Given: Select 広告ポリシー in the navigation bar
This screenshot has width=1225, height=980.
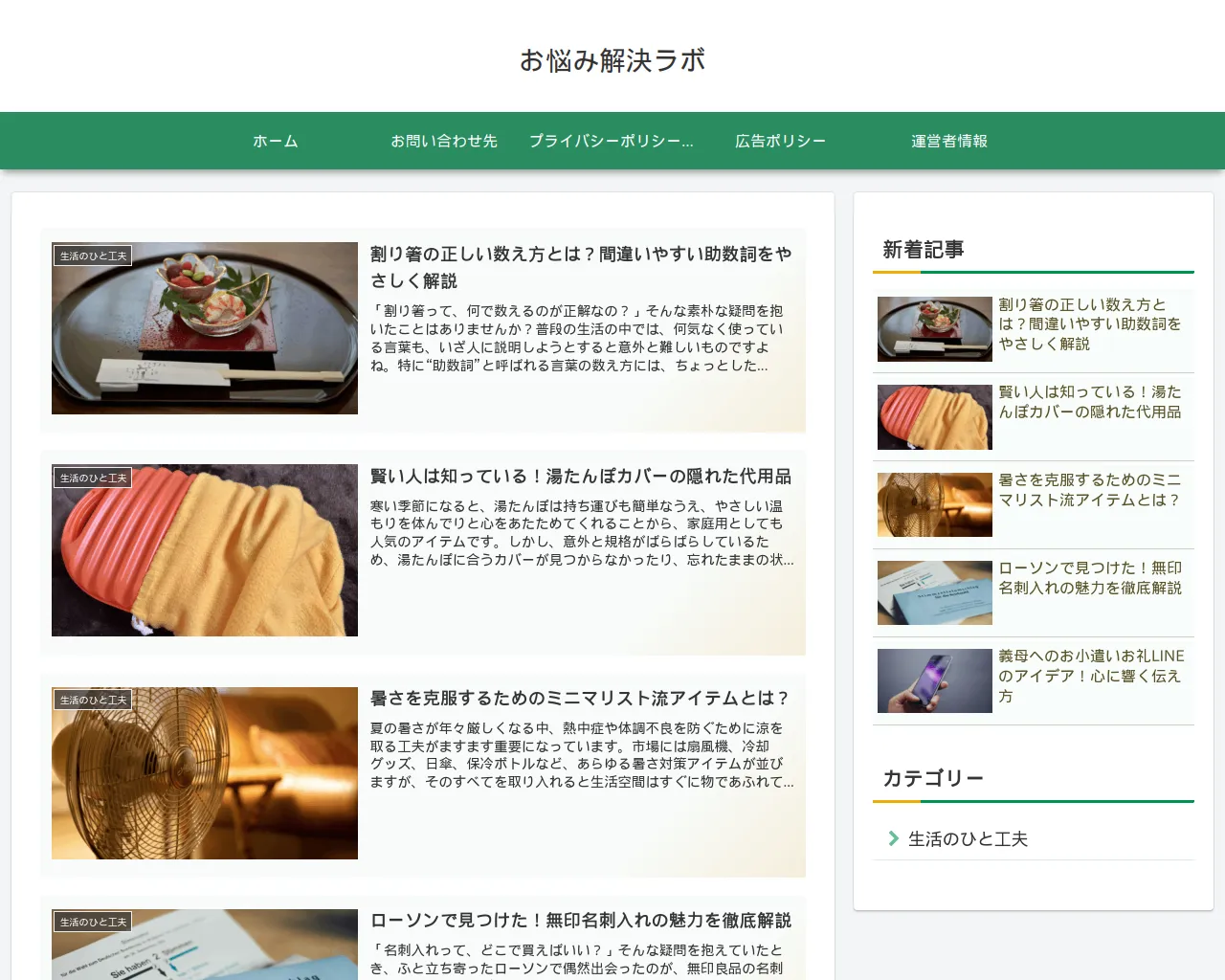Looking at the screenshot, I should 781,141.
